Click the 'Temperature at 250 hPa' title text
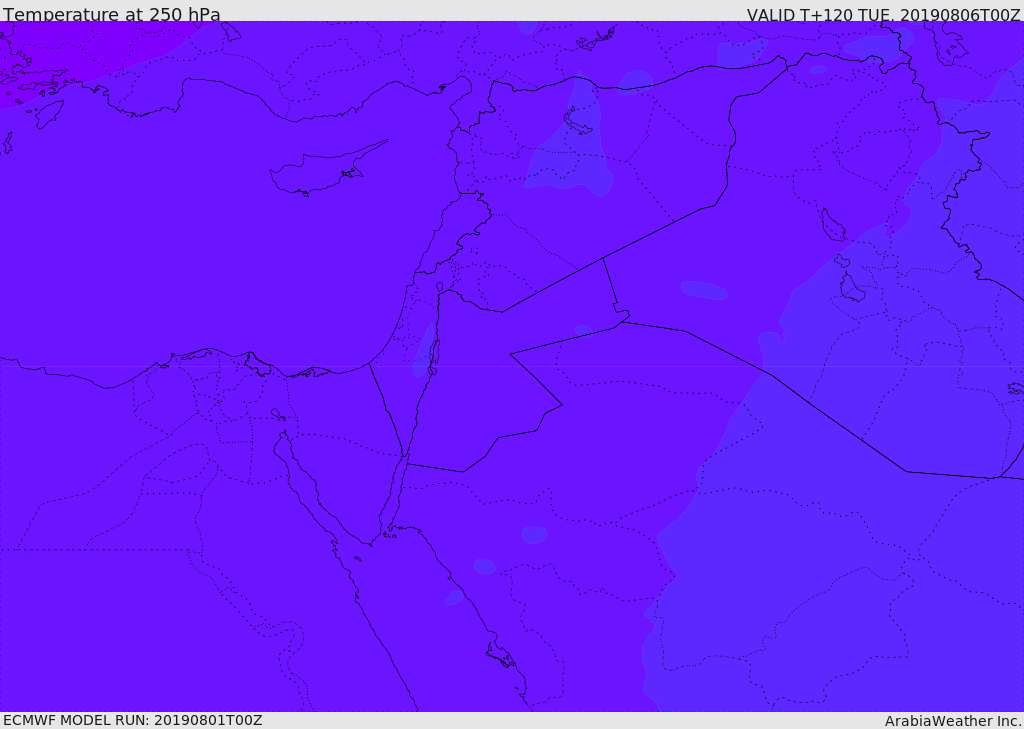The width and height of the screenshot is (1024, 729). [x=112, y=14]
